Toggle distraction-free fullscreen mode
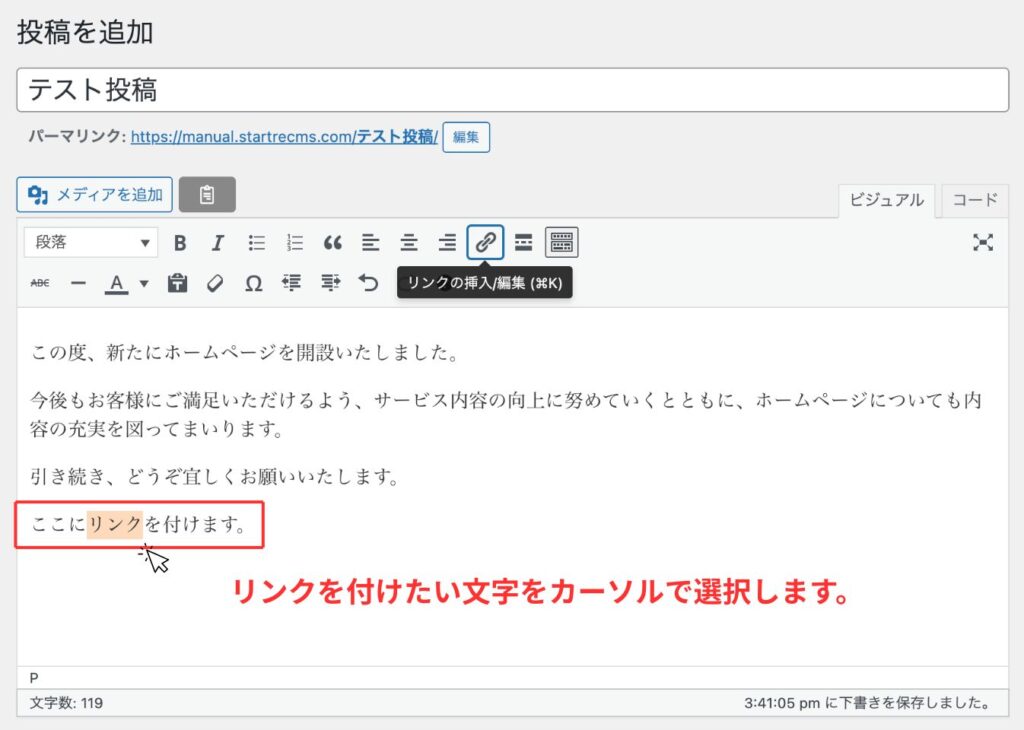Image resolution: width=1024 pixels, height=730 pixels. (983, 242)
